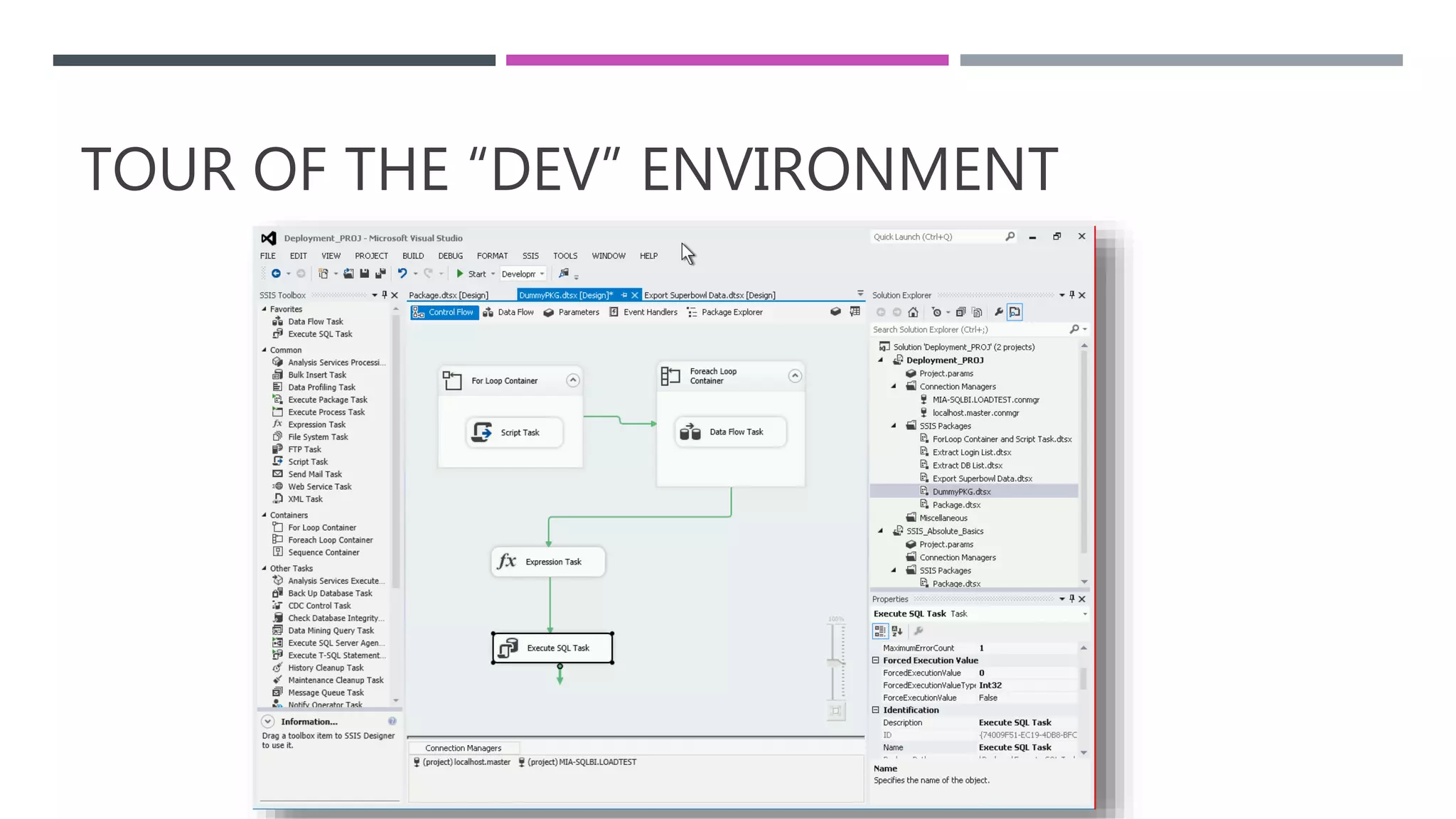Collapse the For Loop Container chevron
The height and width of the screenshot is (819, 1456).
572,380
